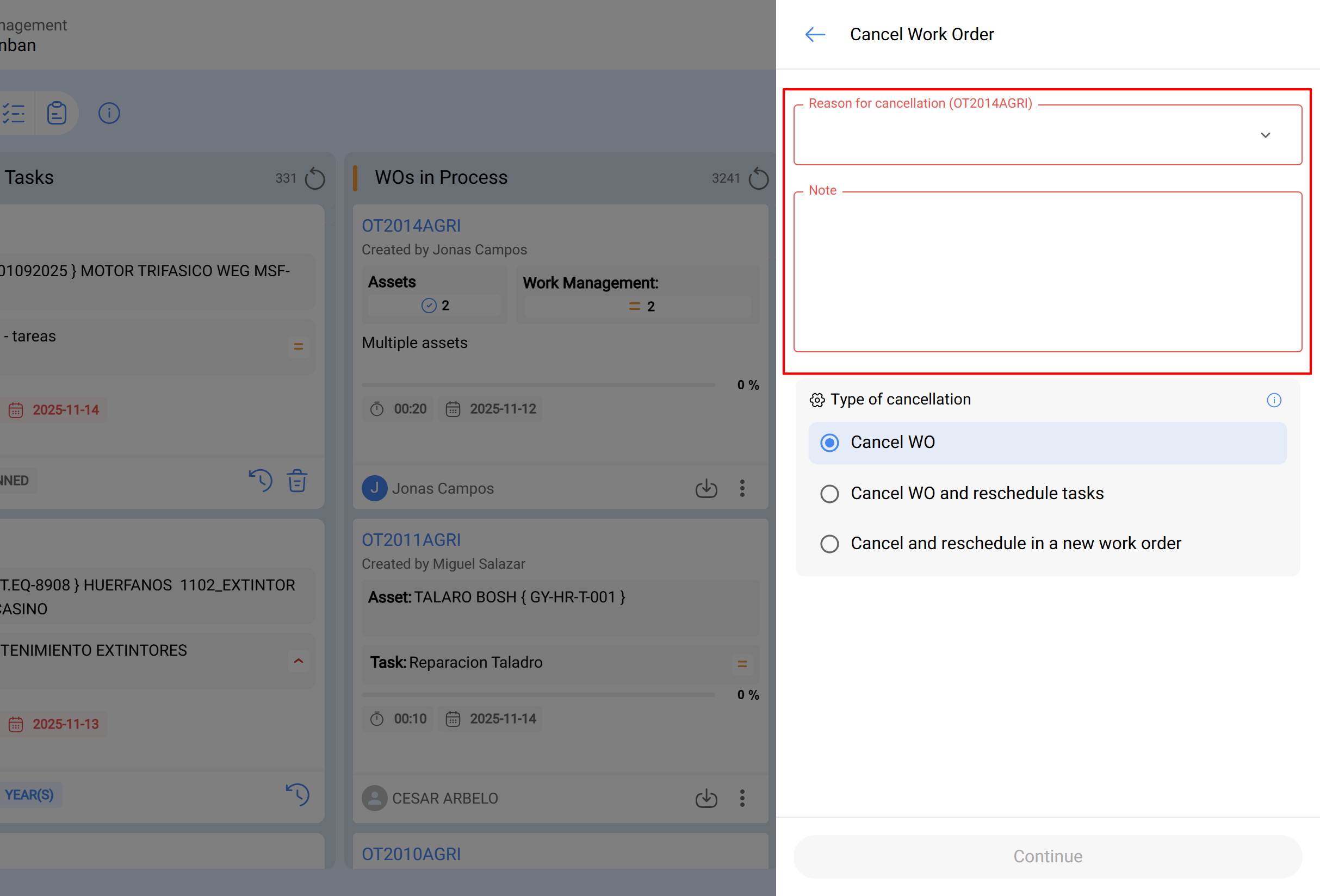Click the trash icon on the first task card
The height and width of the screenshot is (896, 1320).
tap(297, 481)
